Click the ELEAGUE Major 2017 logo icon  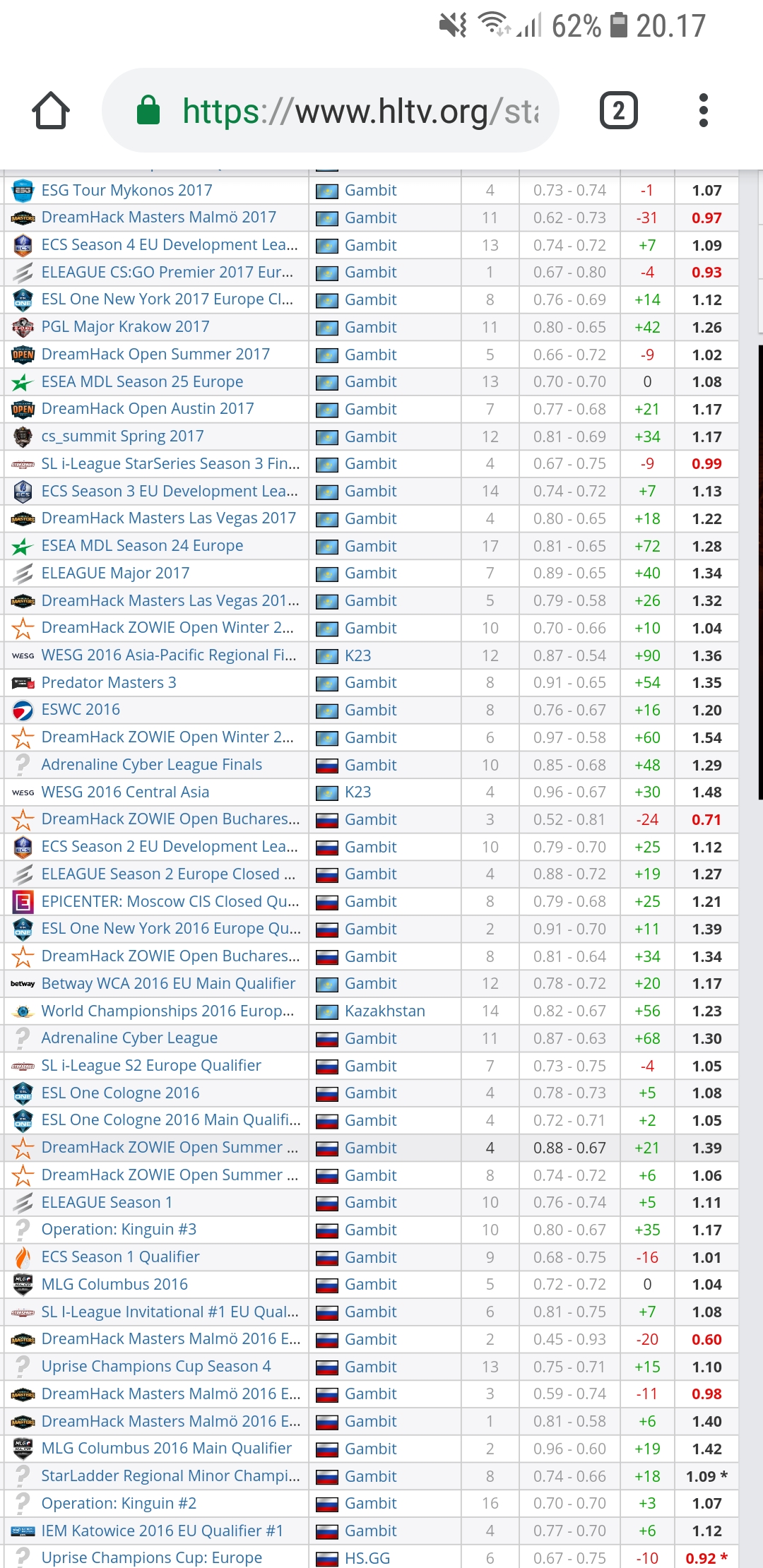click(x=23, y=574)
